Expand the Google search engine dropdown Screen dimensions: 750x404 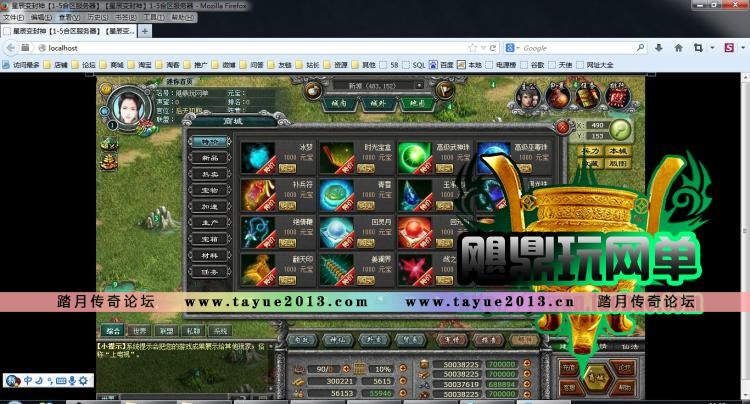point(518,48)
